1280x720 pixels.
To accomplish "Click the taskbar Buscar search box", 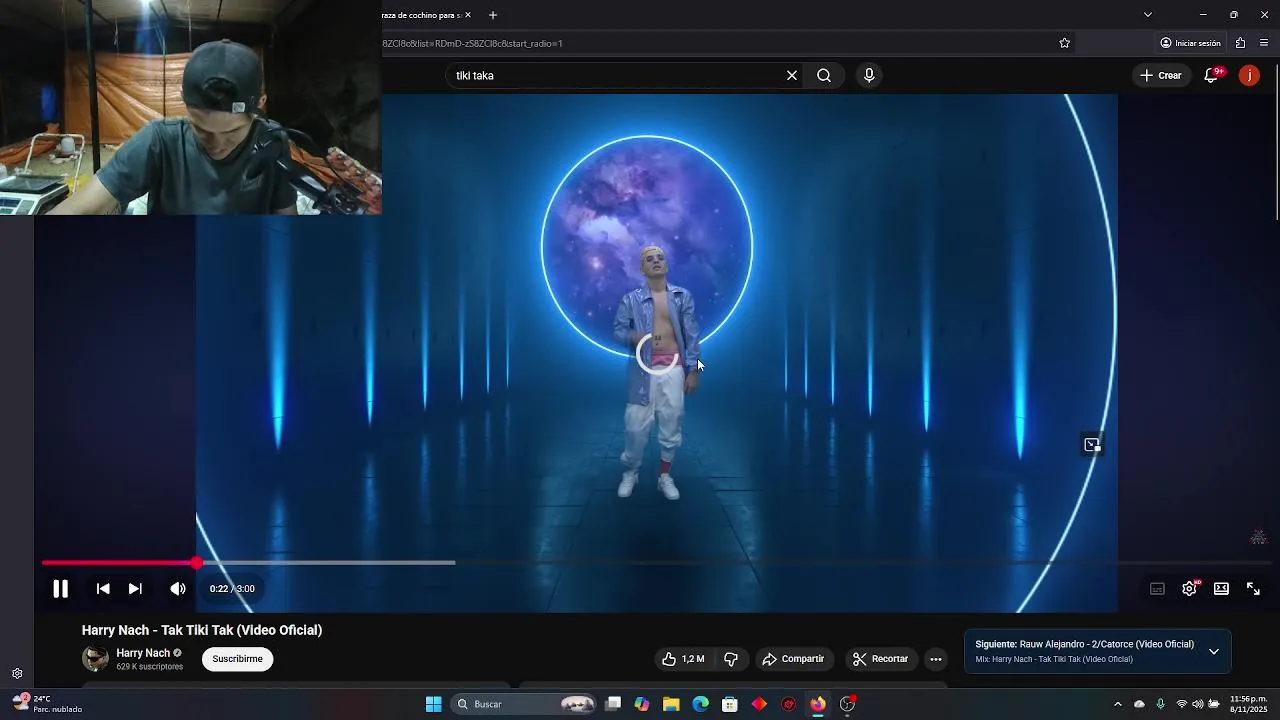I will click(525, 704).
